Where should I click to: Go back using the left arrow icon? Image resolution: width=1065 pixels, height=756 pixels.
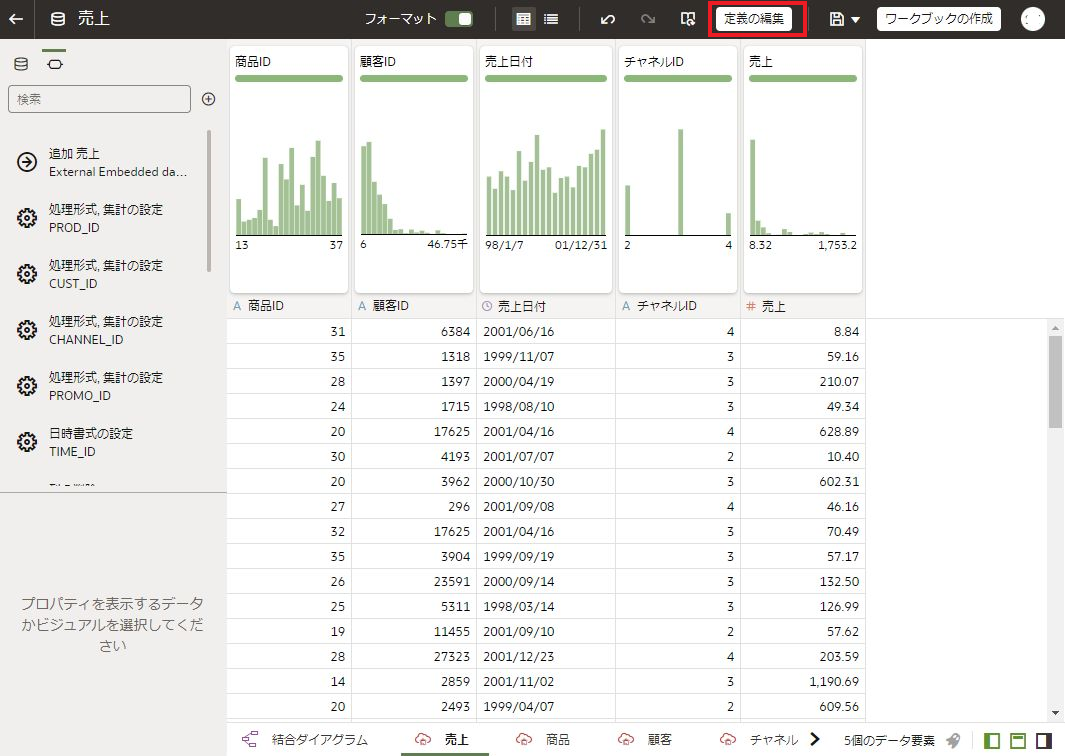tap(16, 19)
